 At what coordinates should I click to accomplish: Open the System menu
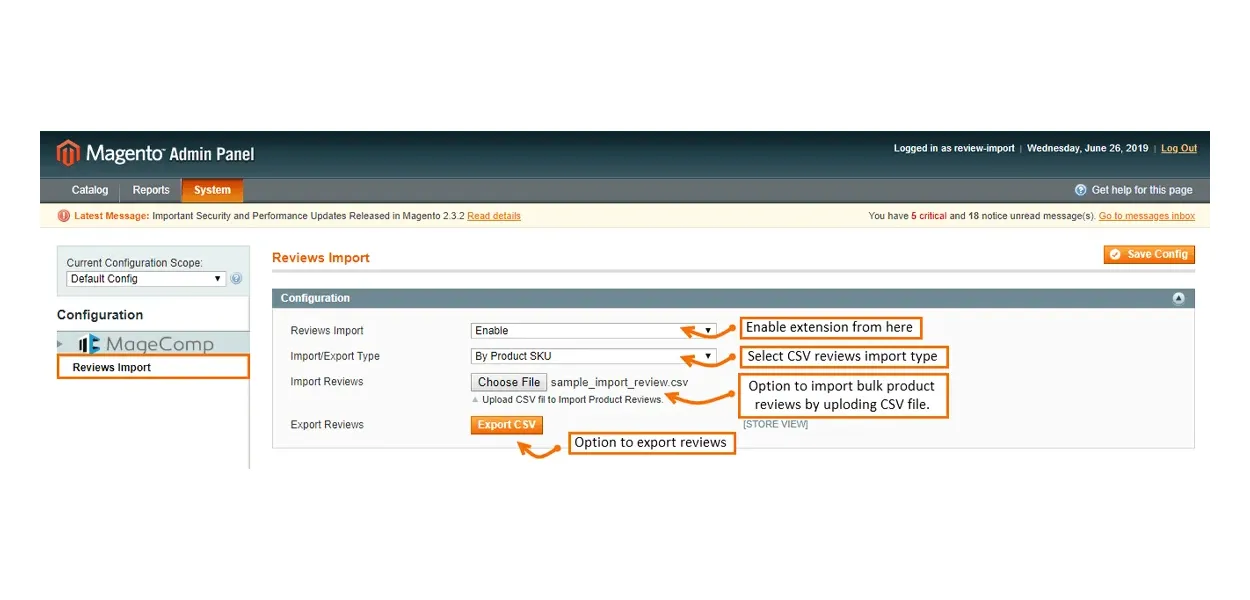point(212,190)
